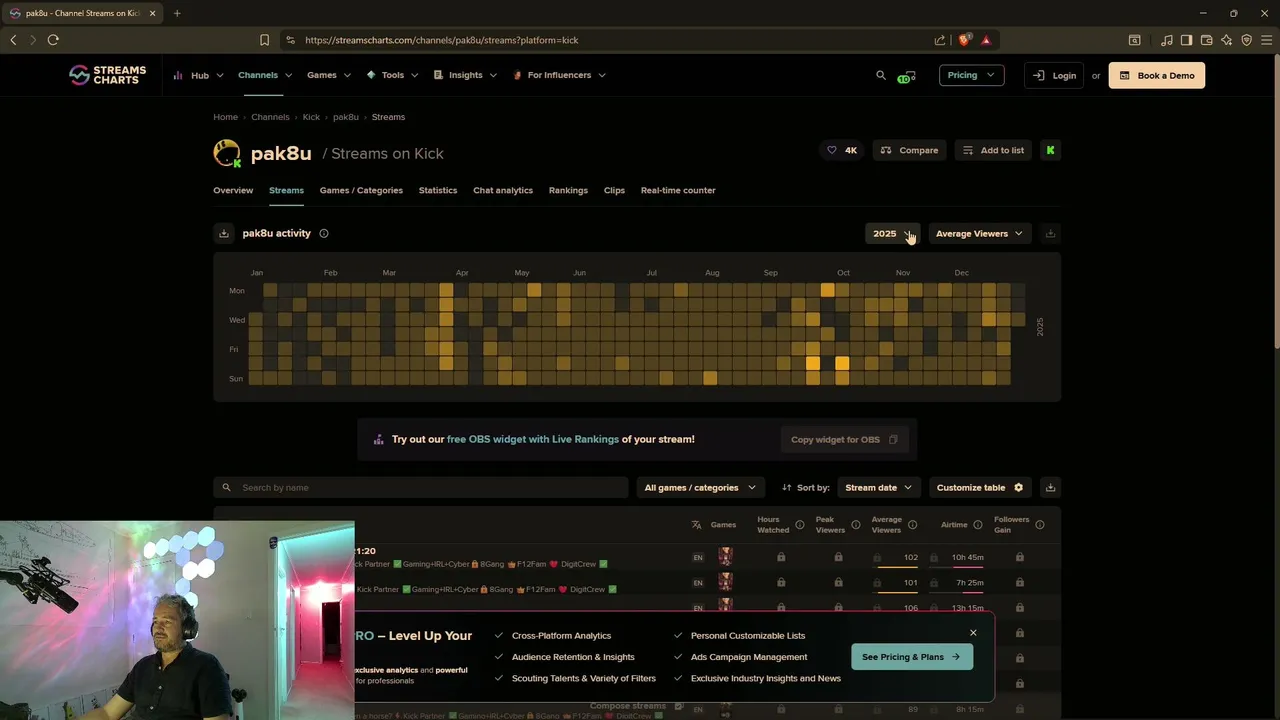Open free OBS widget with Live Rankings link
The width and height of the screenshot is (1280, 720).
(x=533, y=439)
